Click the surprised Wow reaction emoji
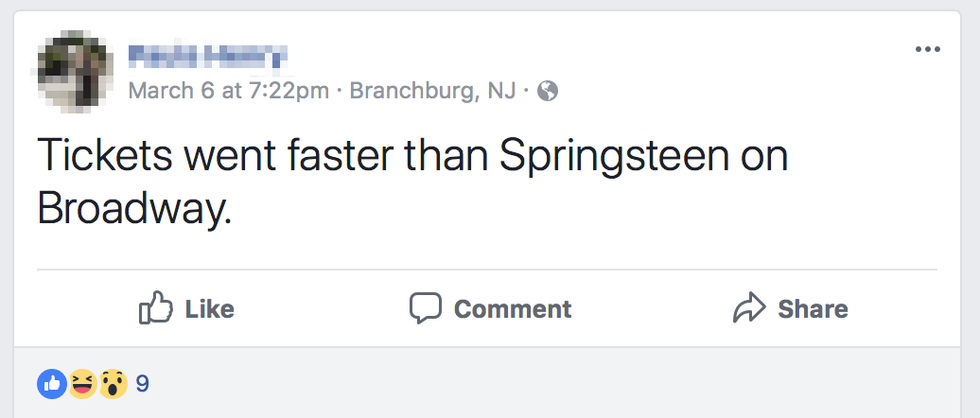This screenshot has width=980, height=418. [112, 382]
